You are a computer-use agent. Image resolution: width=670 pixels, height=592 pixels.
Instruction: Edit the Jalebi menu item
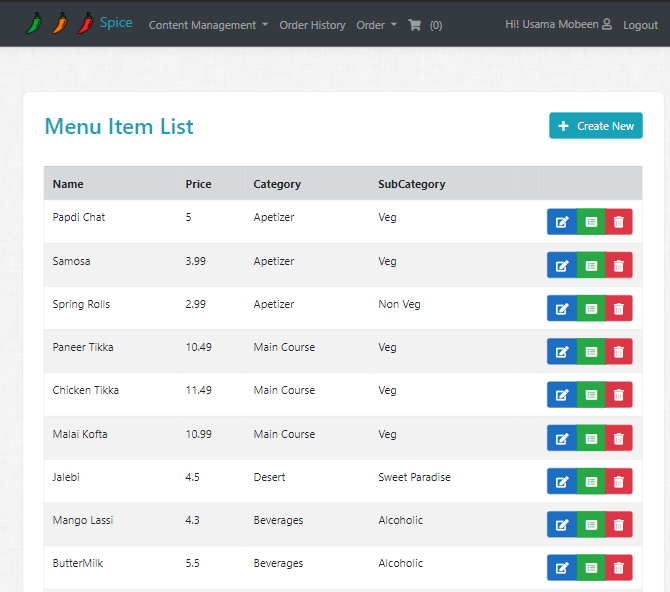[562, 482]
